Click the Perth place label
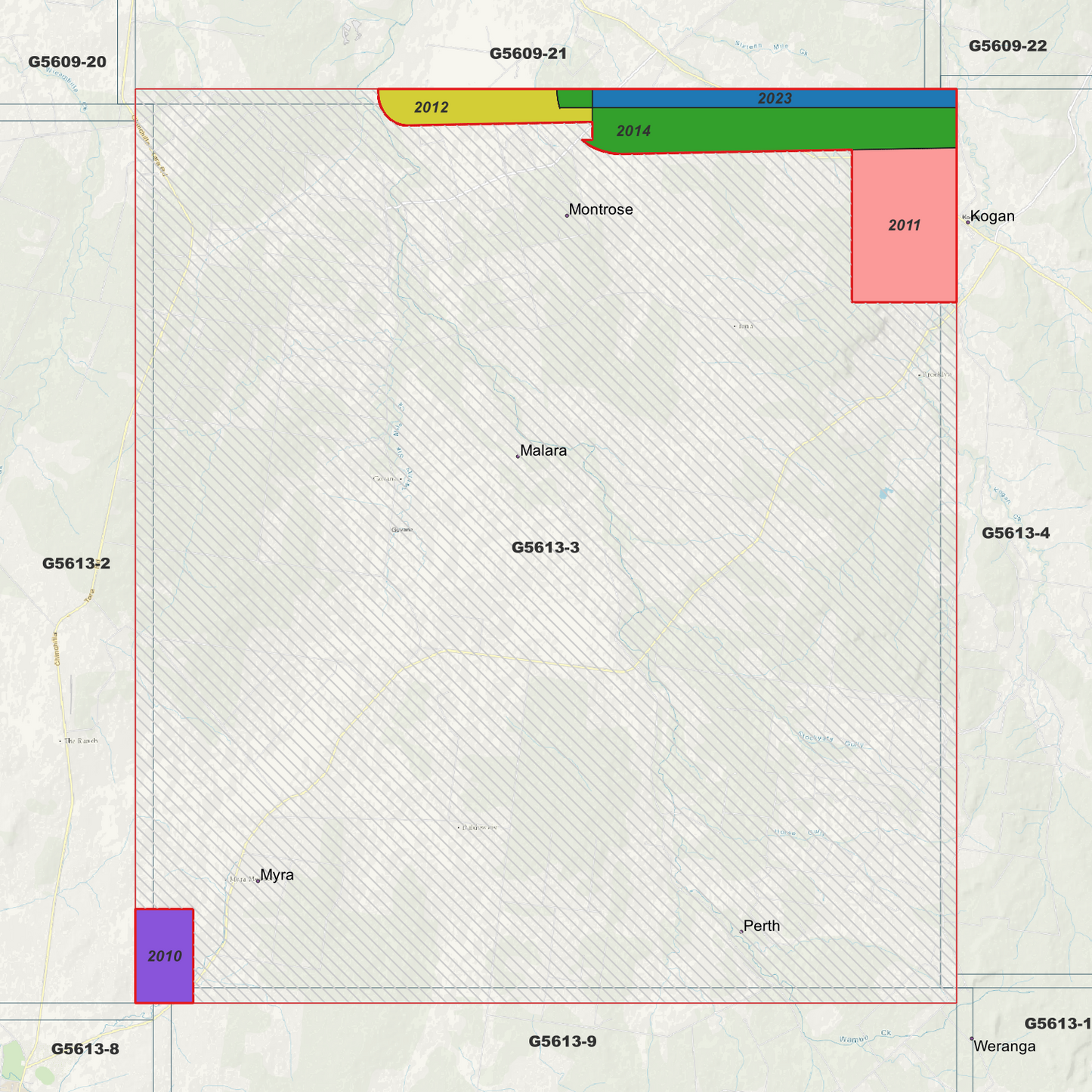The image size is (1092, 1092). [762, 926]
